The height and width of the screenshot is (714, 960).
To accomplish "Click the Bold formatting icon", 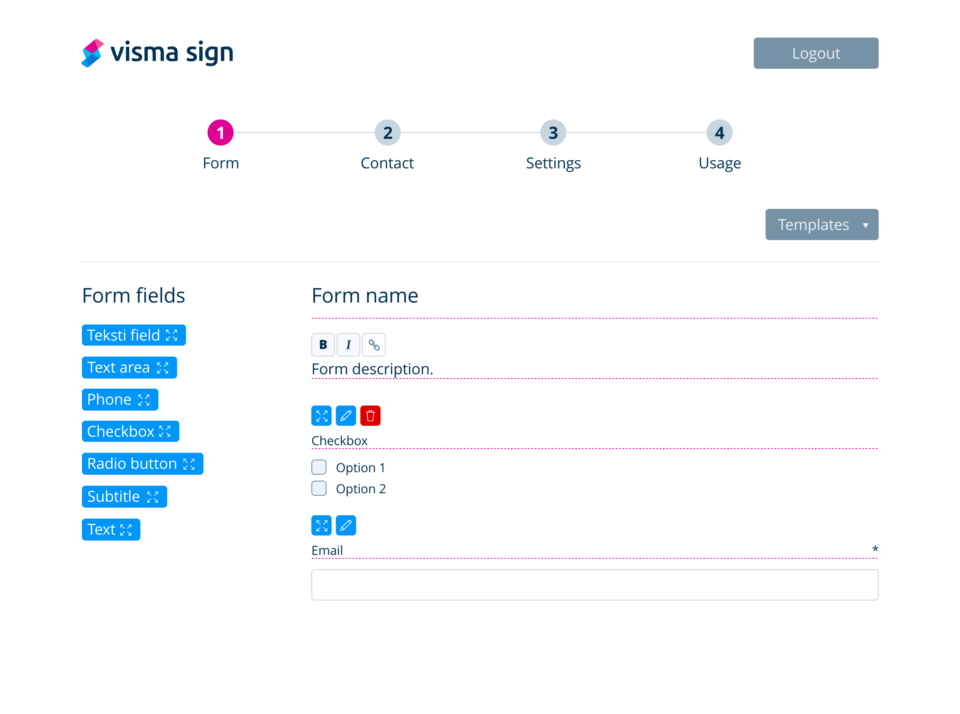I will tap(322, 344).
